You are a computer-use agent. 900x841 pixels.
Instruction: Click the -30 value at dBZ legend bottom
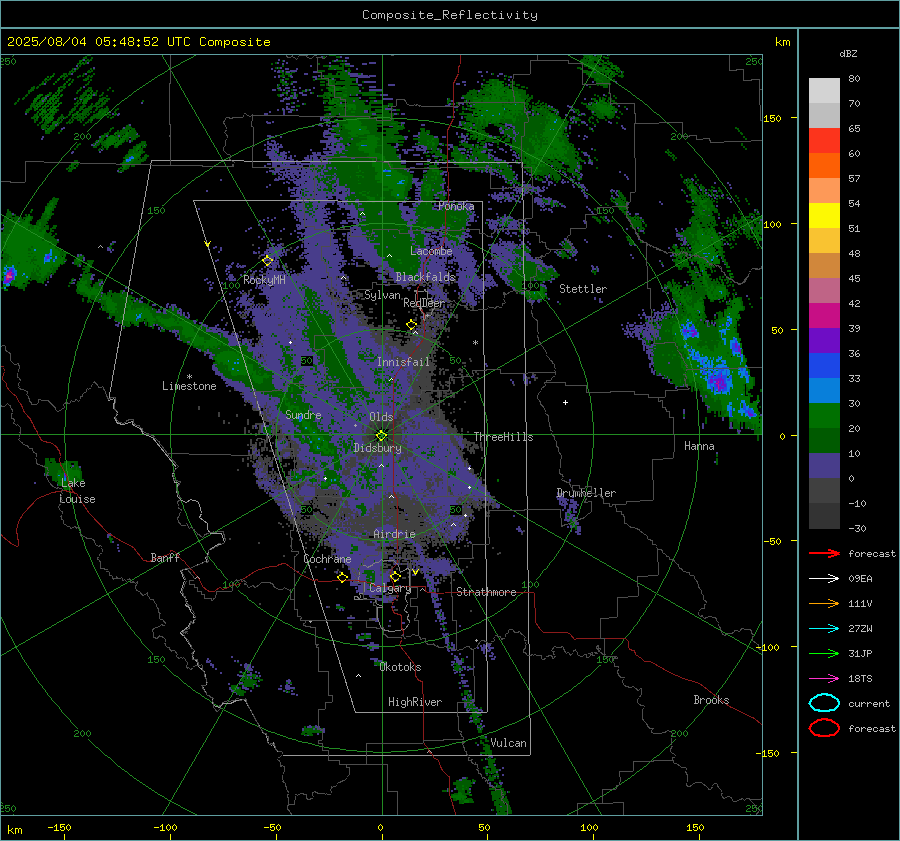(x=858, y=529)
